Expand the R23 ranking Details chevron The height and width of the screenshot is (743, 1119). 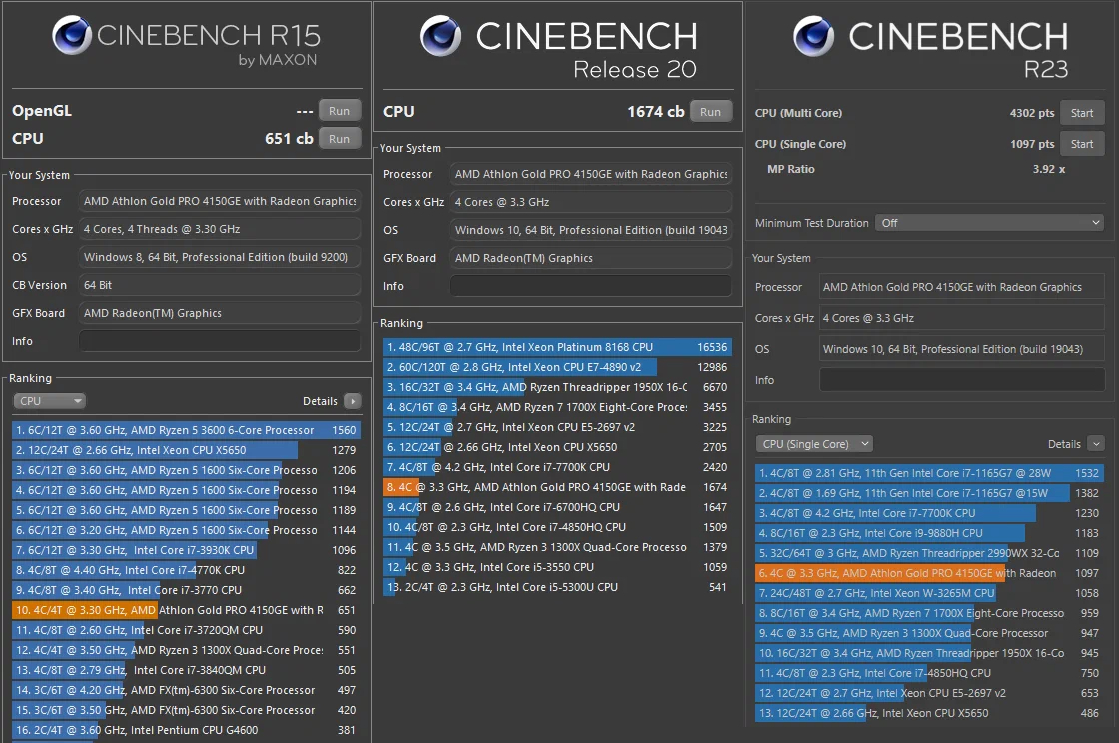[1095, 444]
